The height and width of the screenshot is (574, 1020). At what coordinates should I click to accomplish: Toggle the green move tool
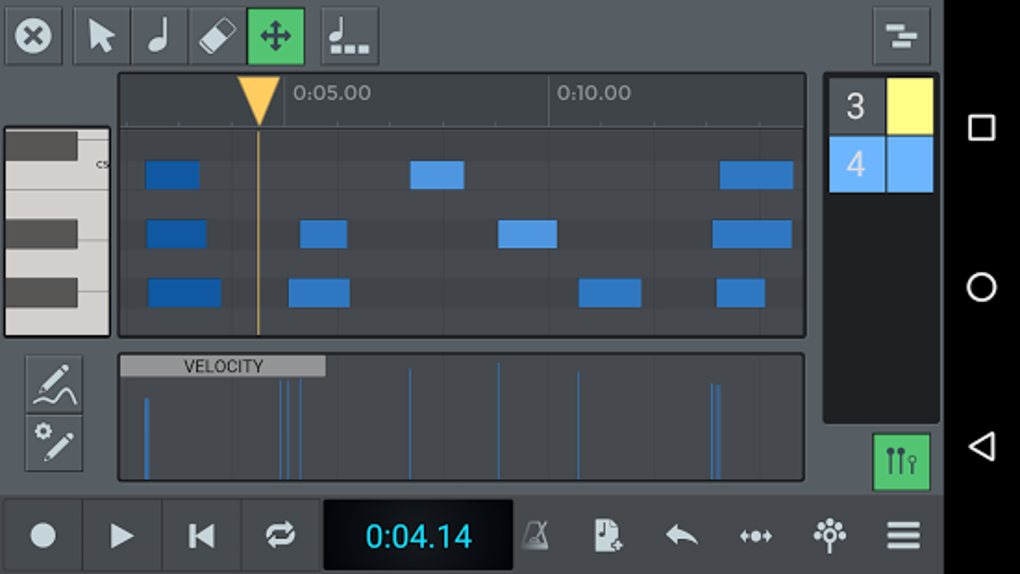(x=275, y=37)
